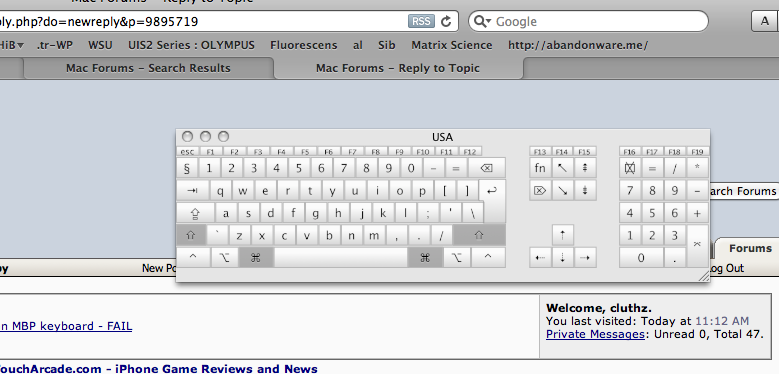Click the down arrow key
The image size is (779, 374).
pyautogui.click(x=562, y=258)
